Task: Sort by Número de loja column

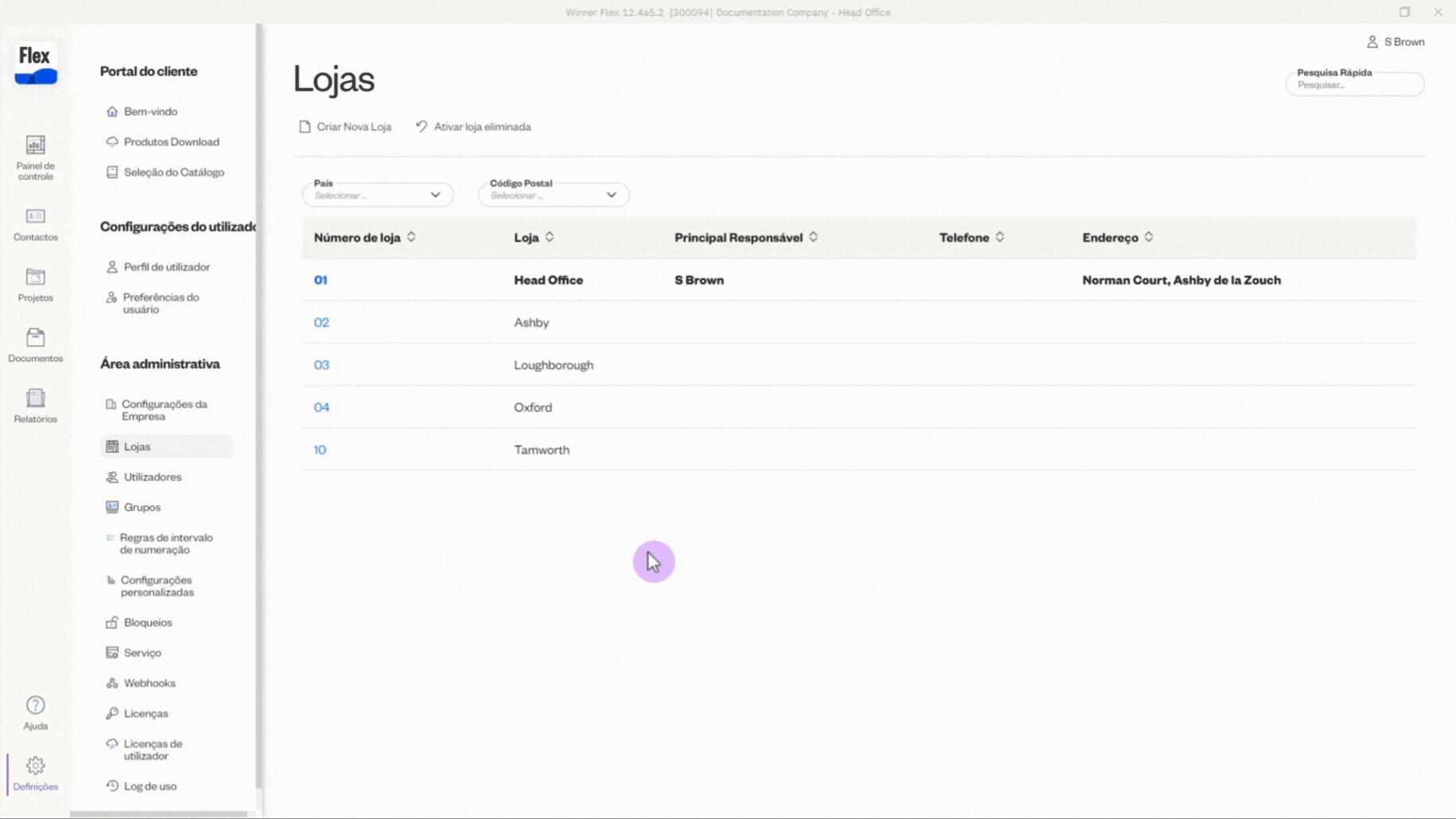Action: tap(411, 237)
